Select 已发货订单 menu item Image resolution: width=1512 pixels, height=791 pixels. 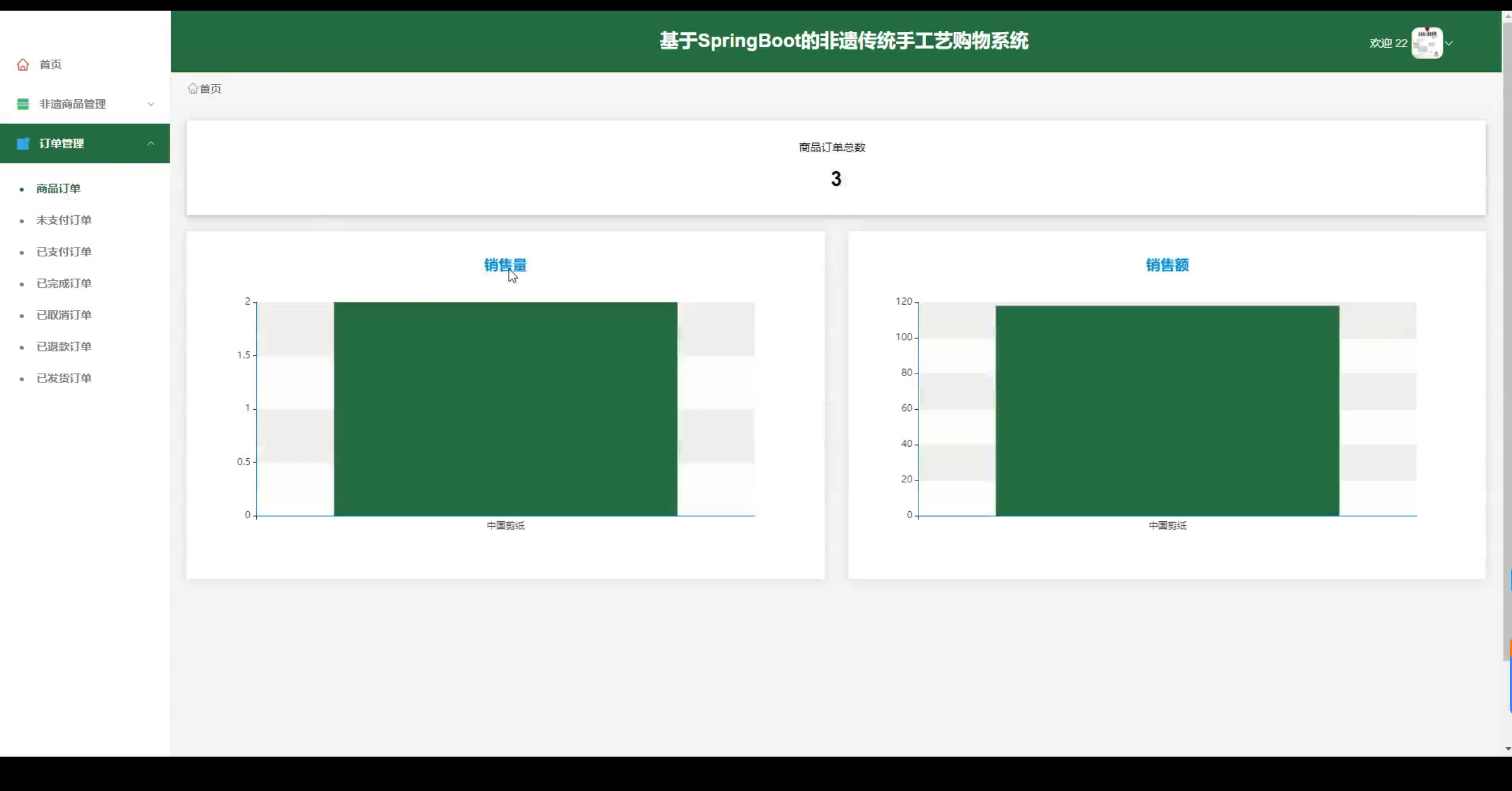pyautogui.click(x=64, y=378)
